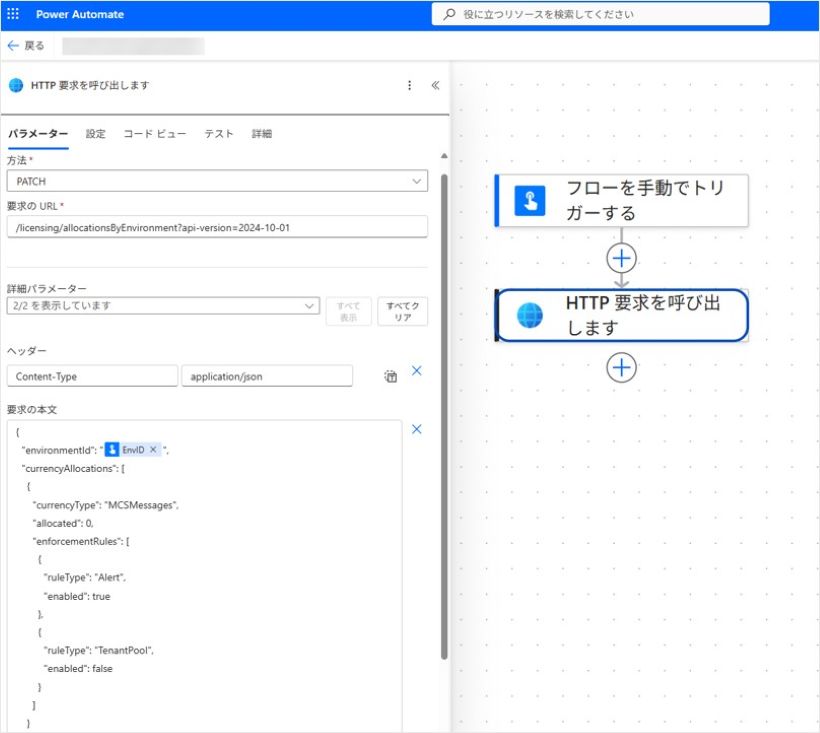The width and height of the screenshot is (820, 733).
Task: Click the "enforcementRules" line in body
Action: [x=81, y=541]
